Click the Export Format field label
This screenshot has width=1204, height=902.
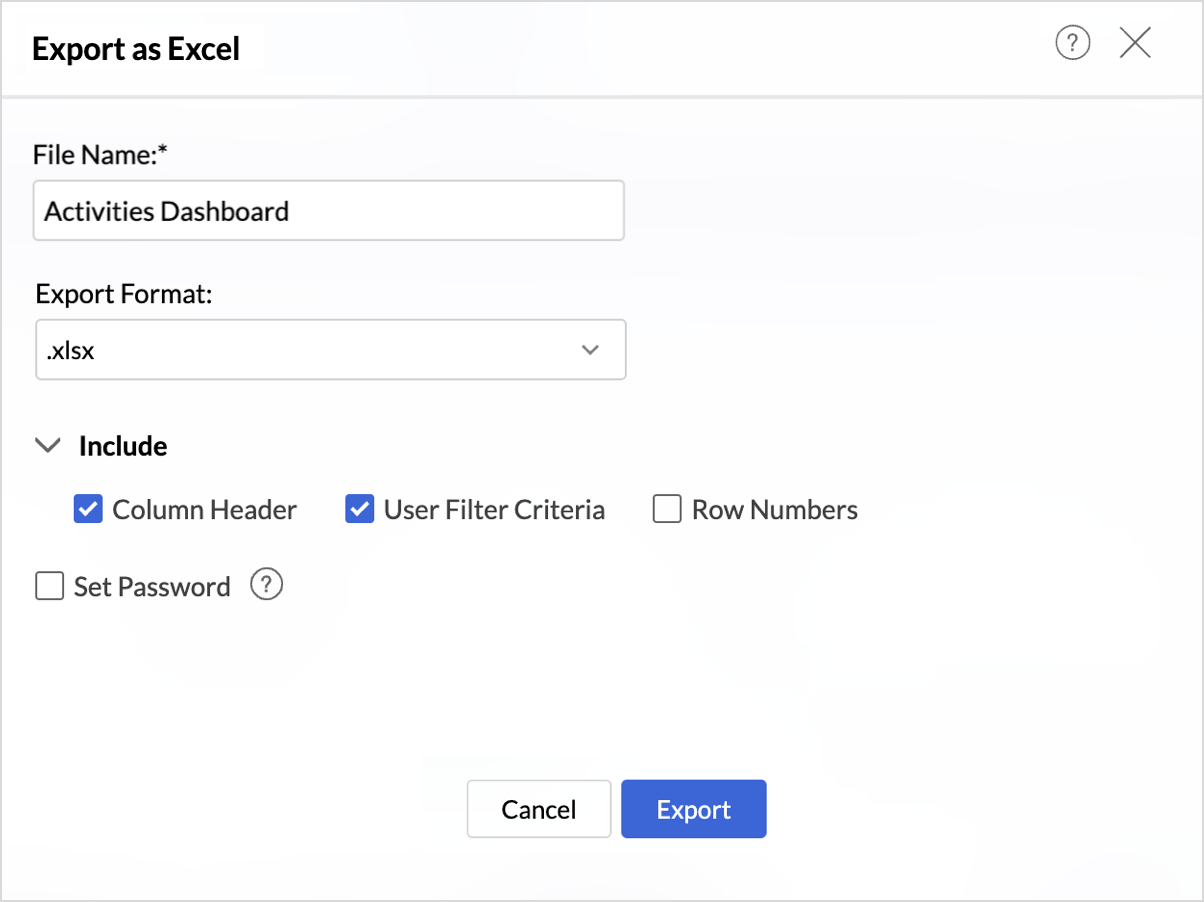(x=125, y=295)
